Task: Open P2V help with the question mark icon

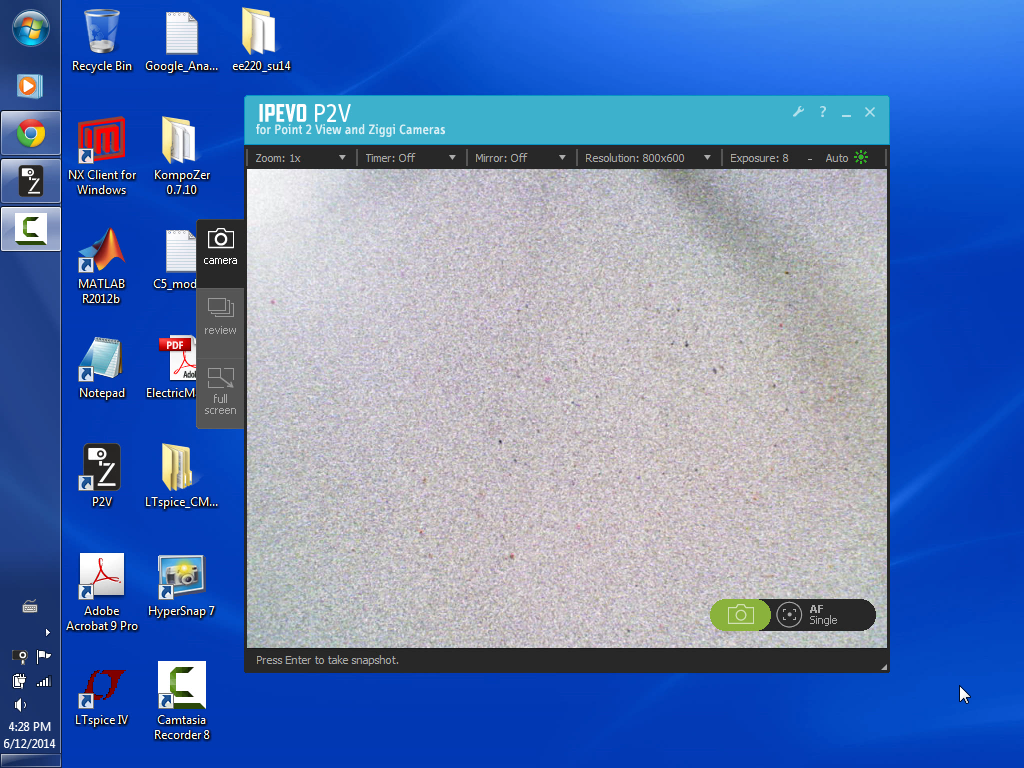Action: [x=823, y=112]
